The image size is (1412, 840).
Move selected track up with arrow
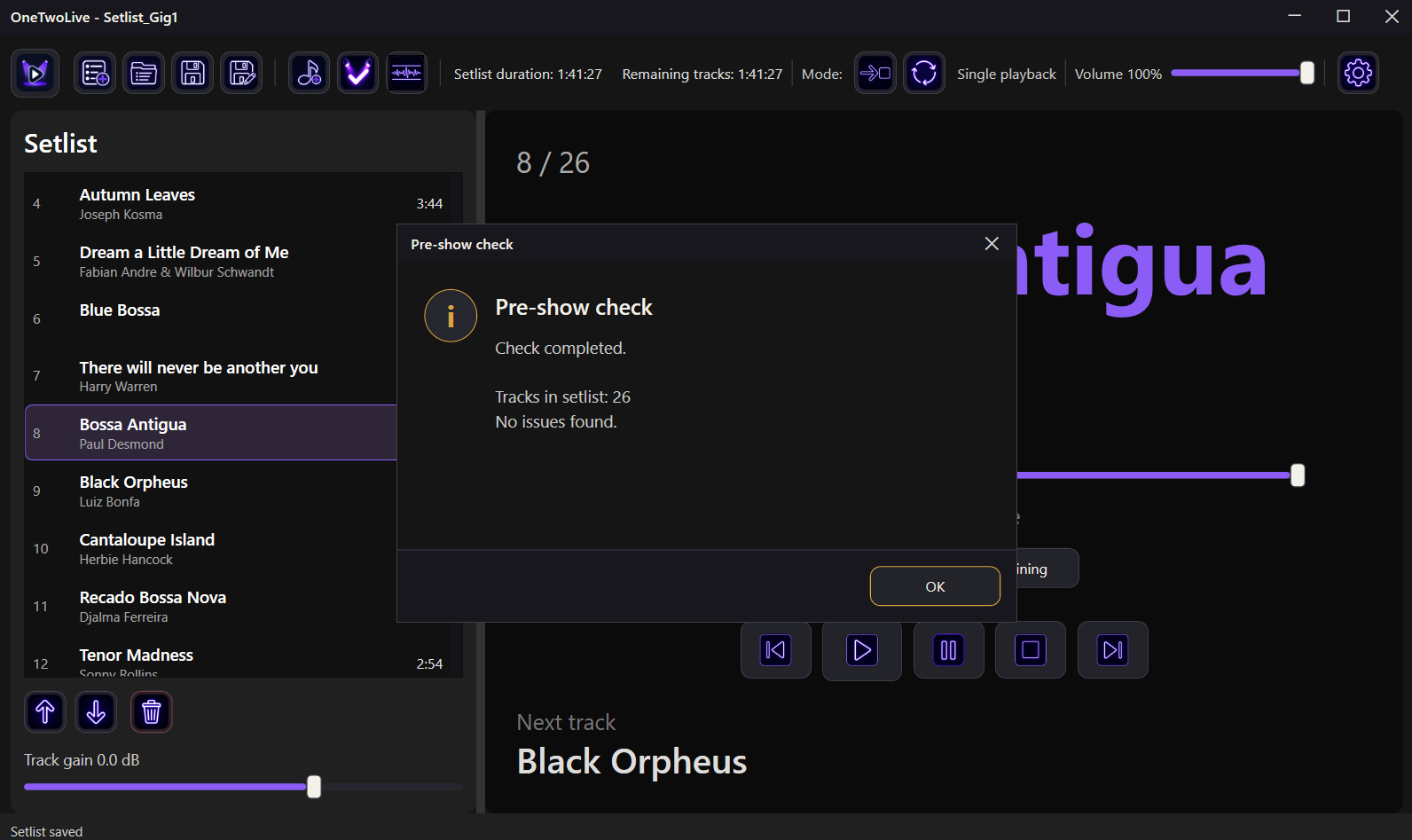45,711
